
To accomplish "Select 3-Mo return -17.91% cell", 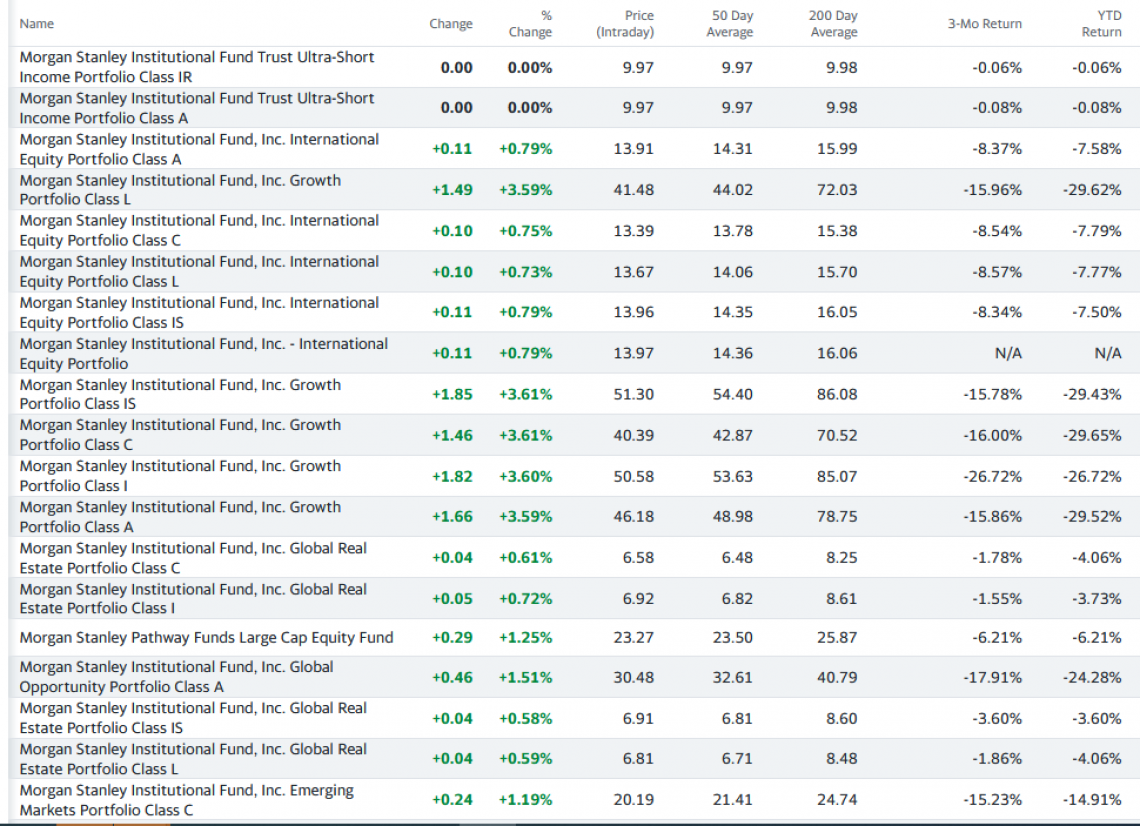I will 992,677.
